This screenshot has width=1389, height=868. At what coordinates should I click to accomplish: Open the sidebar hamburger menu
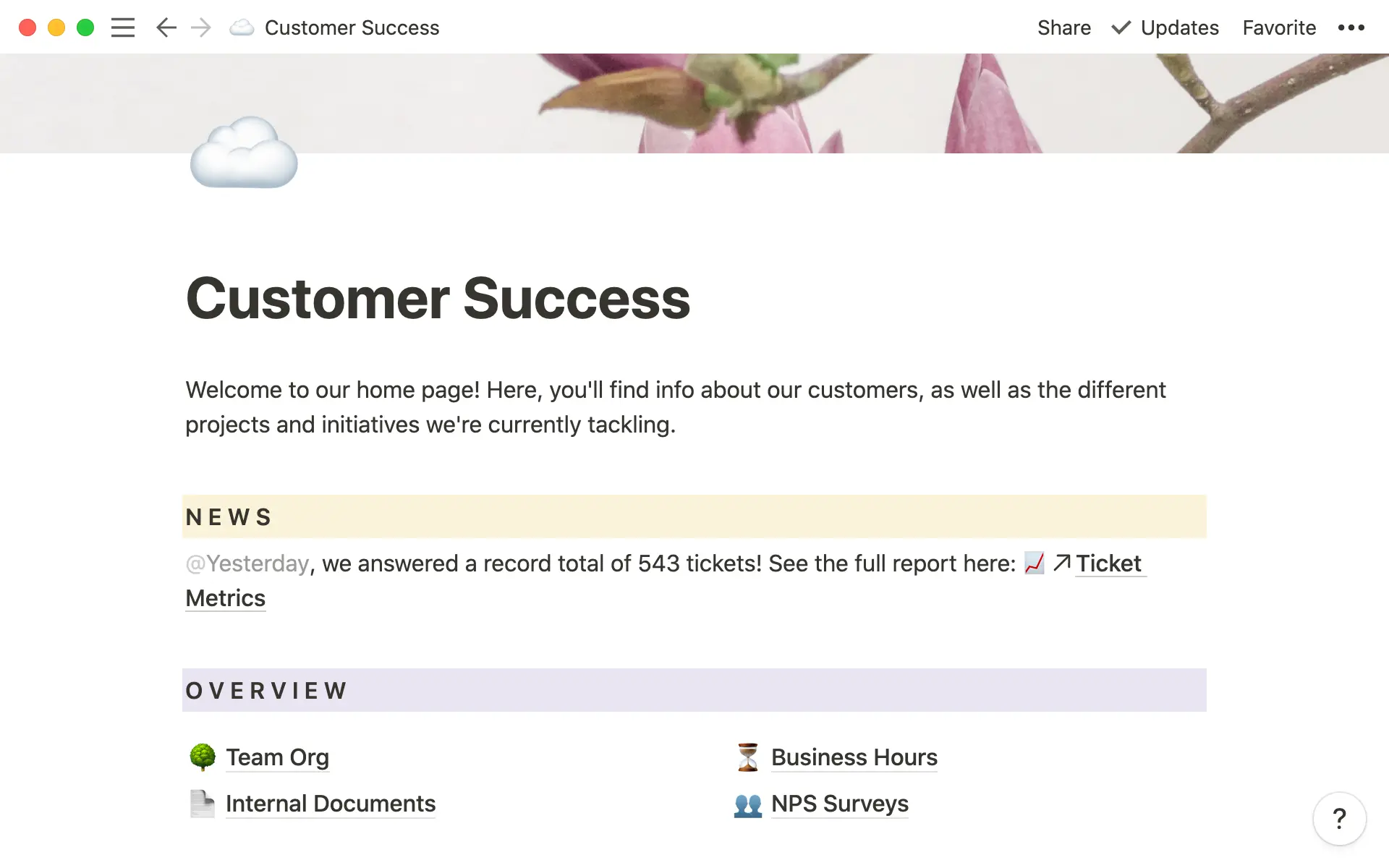[122, 27]
